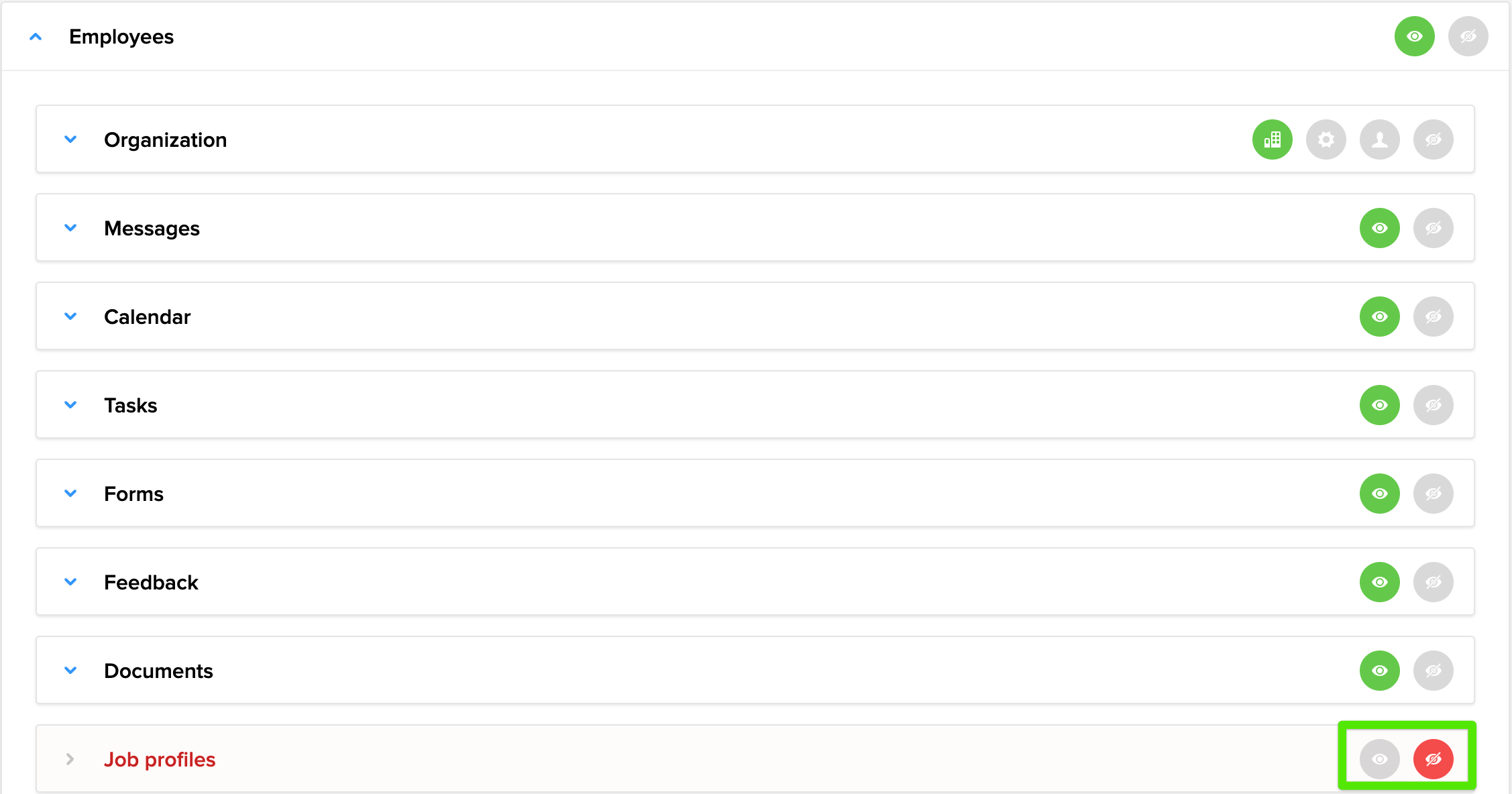Open the gear settings icon beside Organization
1512x794 pixels.
tap(1326, 139)
